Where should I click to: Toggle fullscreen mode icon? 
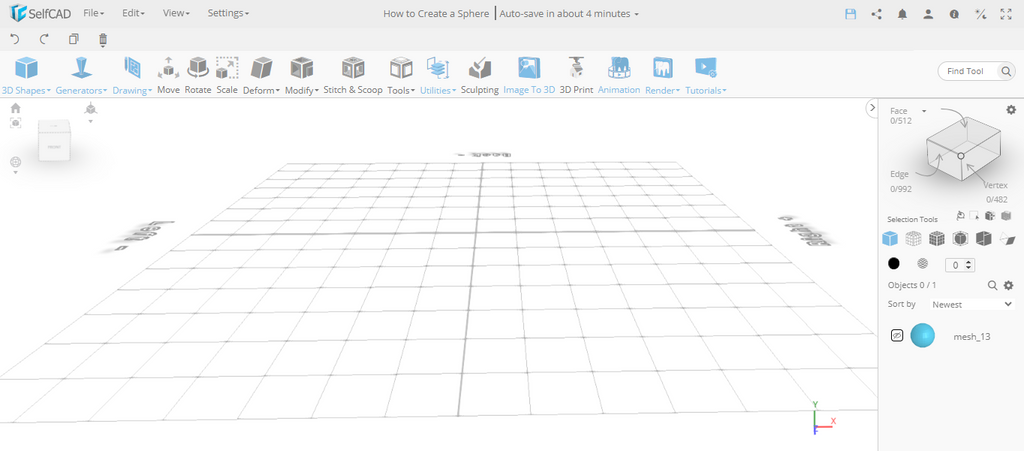pos(1006,14)
